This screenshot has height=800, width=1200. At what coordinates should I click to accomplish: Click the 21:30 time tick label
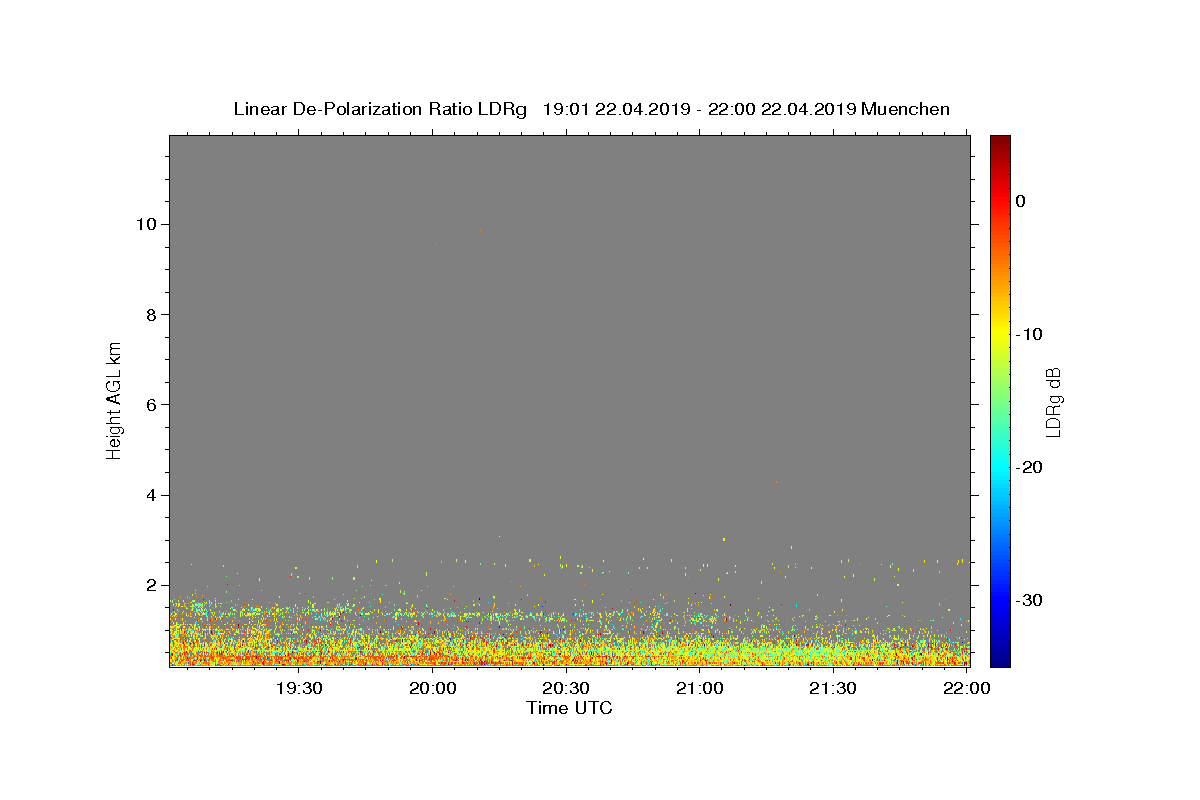click(x=832, y=688)
